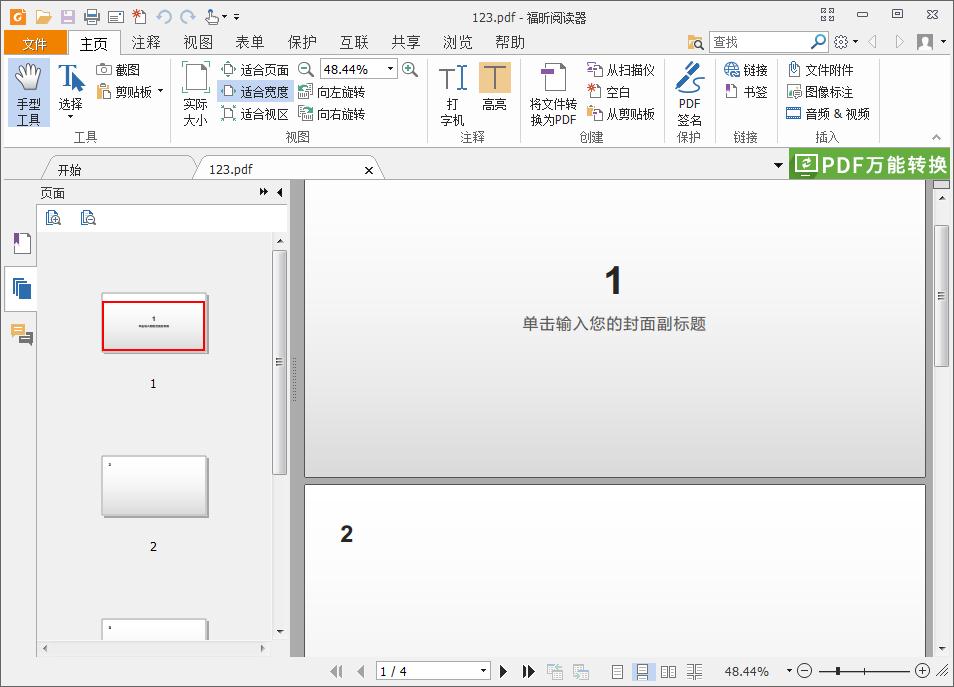Select page 2 thumbnail in the panel
The width and height of the screenshot is (954, 687).
click(x=153, y=487)
